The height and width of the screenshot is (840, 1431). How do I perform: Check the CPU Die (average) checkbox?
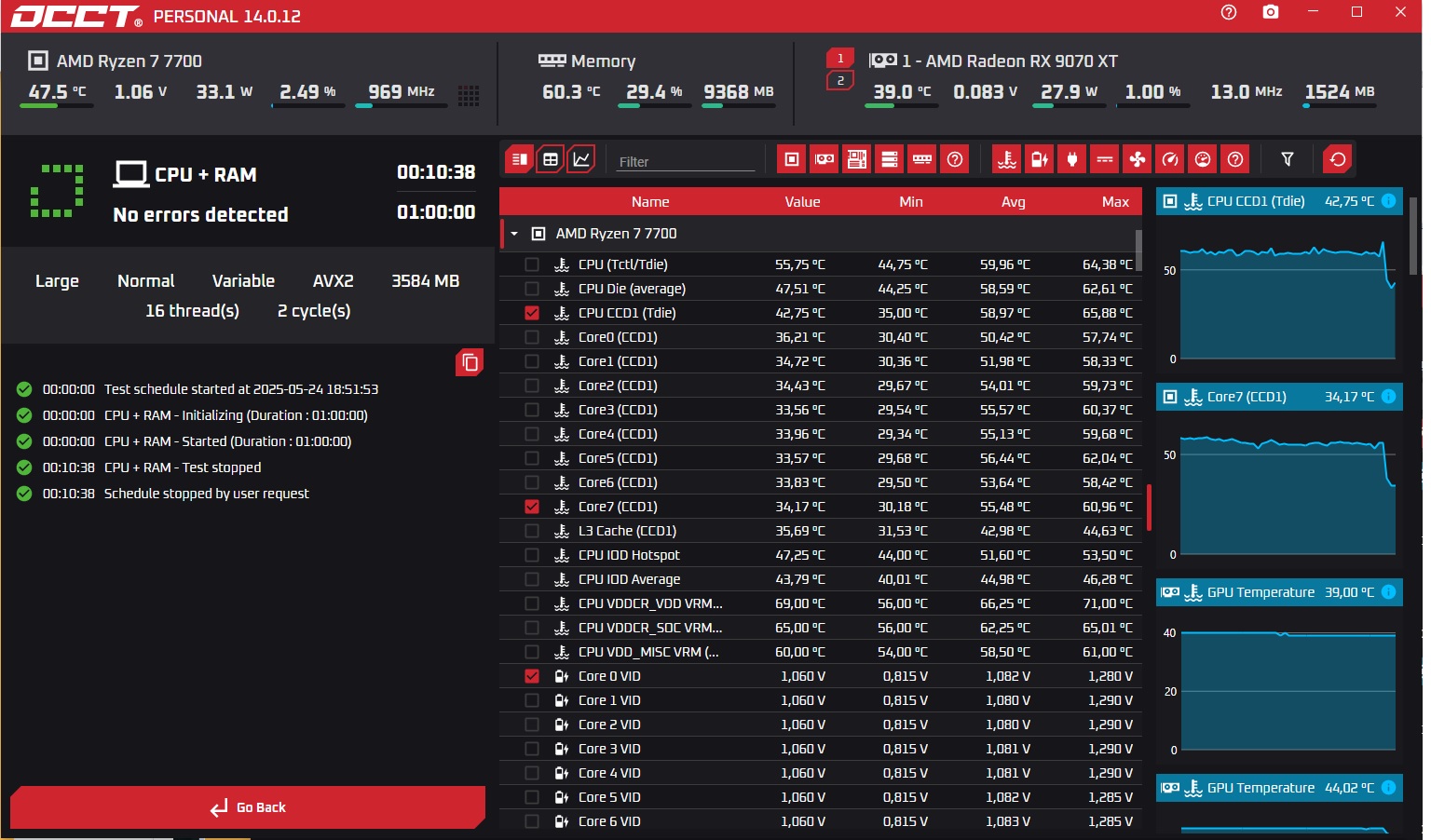pos(532,289)
